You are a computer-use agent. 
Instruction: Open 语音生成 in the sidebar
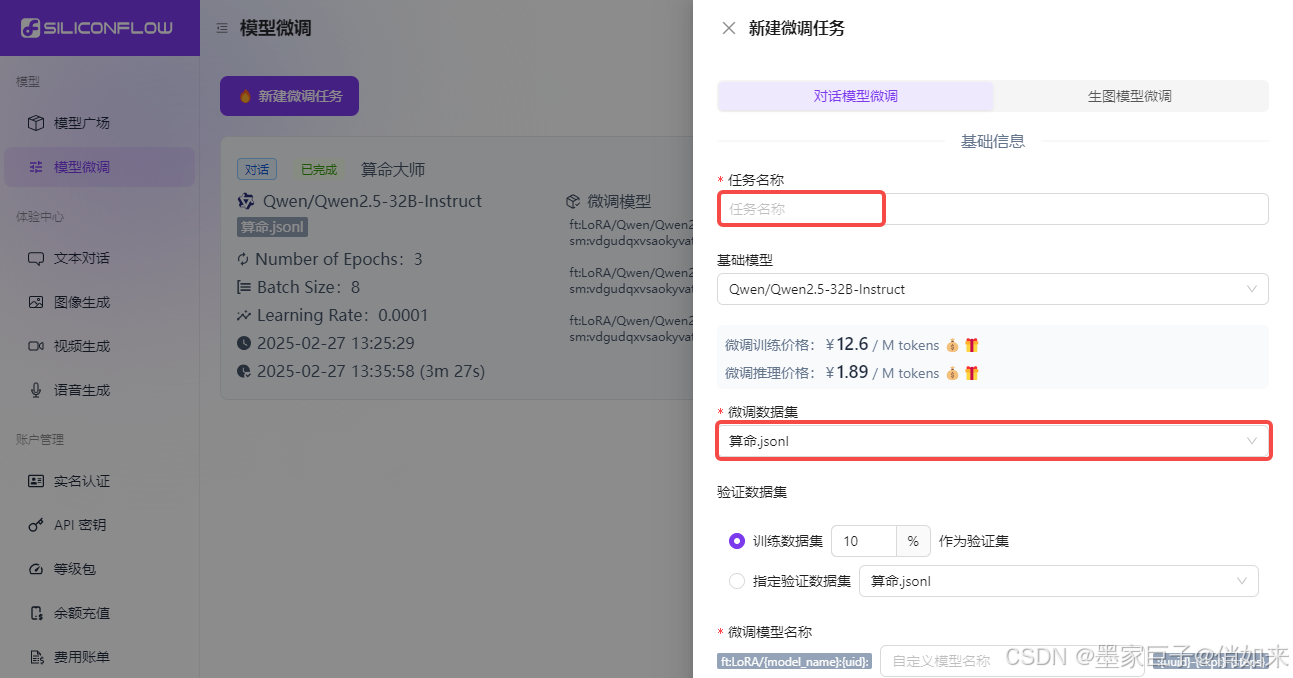(x=99, y=390)
